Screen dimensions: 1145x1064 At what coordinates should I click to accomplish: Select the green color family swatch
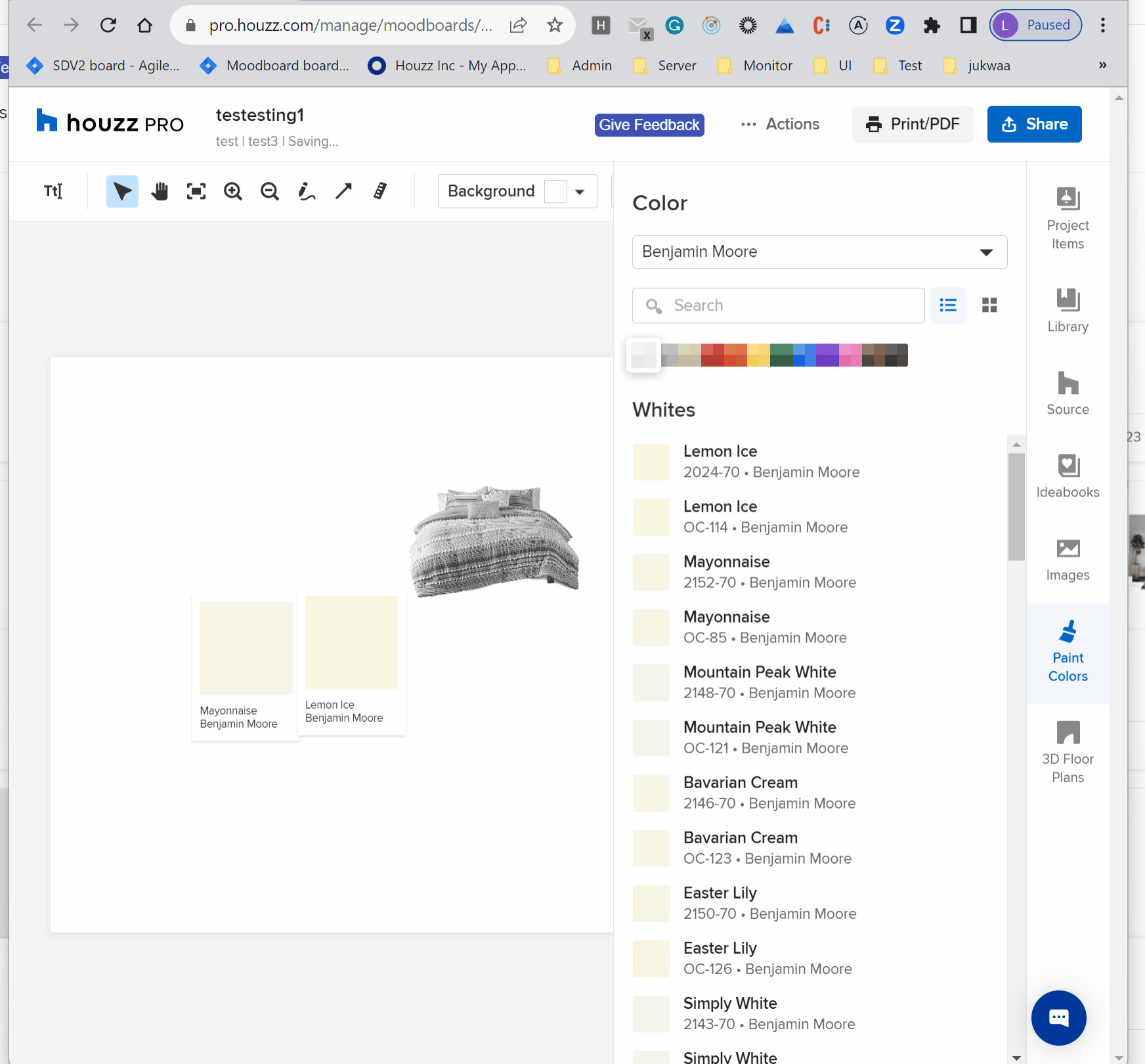781,355
